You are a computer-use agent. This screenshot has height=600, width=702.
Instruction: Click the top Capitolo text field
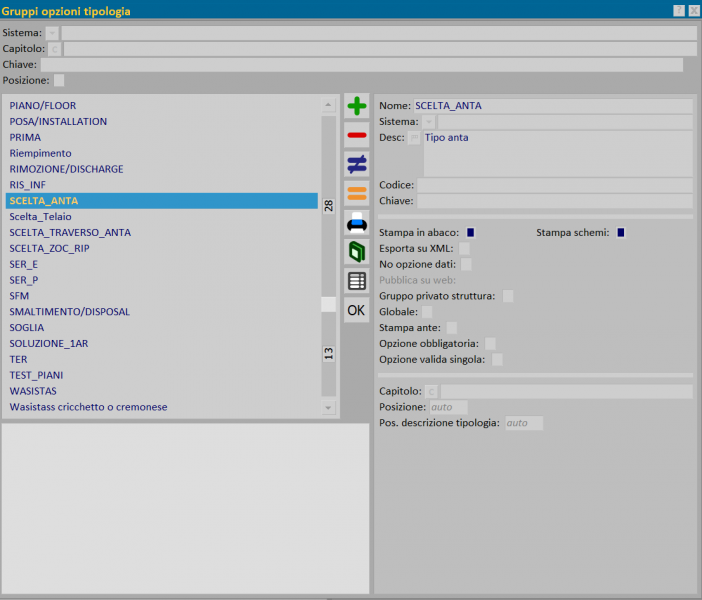(x=380, y=49)
